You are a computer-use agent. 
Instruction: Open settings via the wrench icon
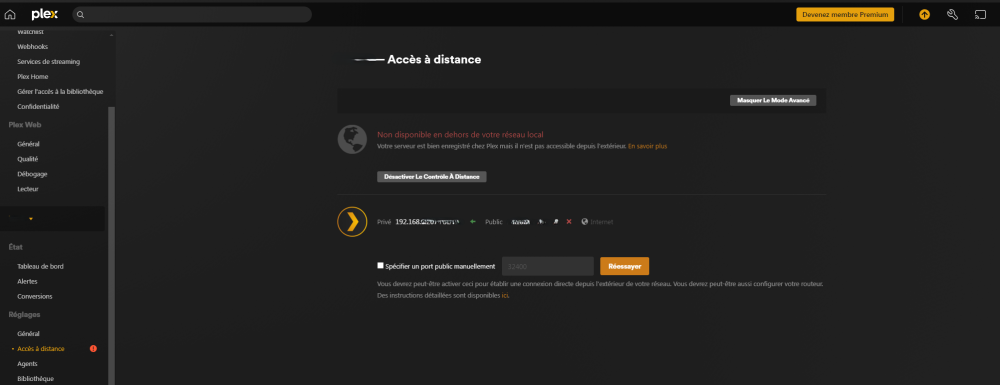(952, 15)
